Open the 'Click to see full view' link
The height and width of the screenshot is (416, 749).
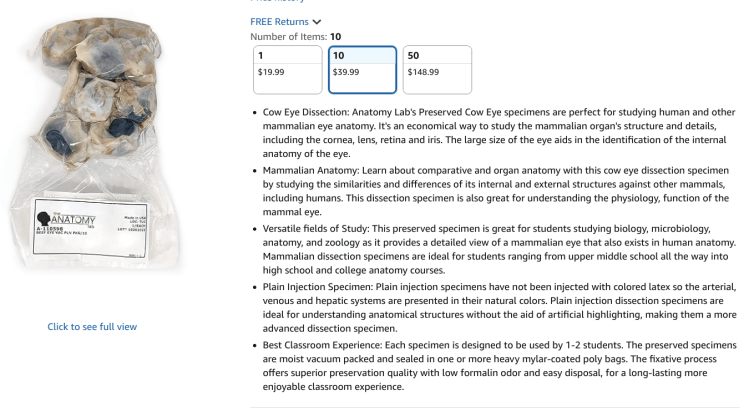click(92, 327)
